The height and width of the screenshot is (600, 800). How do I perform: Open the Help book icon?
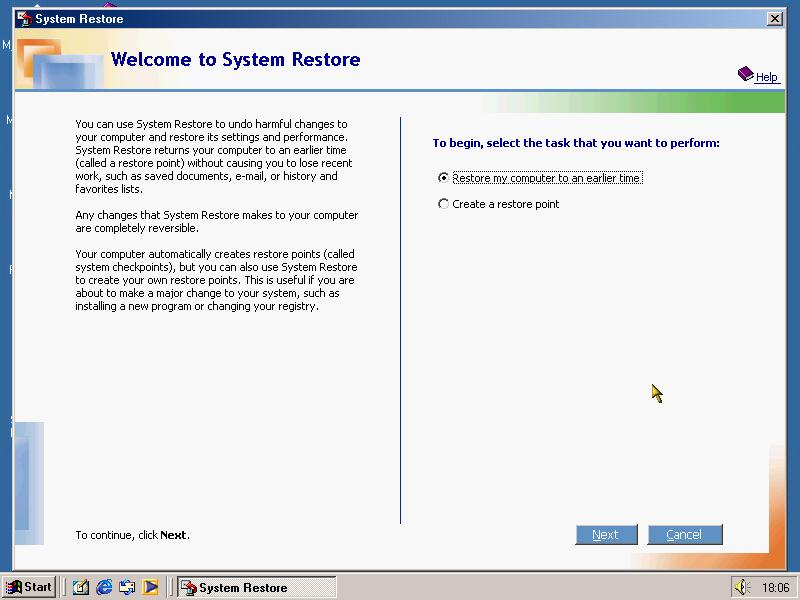pyautogui.click(x=746, y=75)
